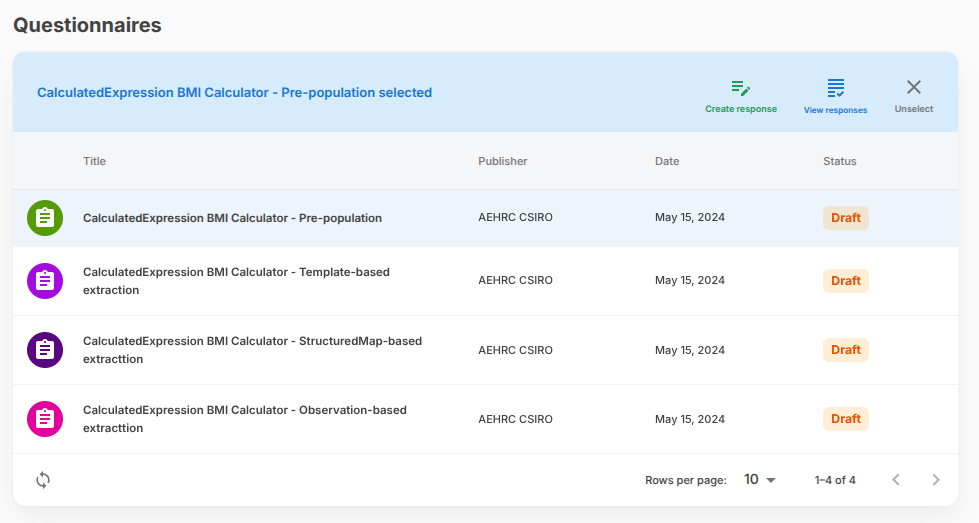Refresh the questionnaires list
The height and width of the screenshot is (523, 979).
(43, 480)
